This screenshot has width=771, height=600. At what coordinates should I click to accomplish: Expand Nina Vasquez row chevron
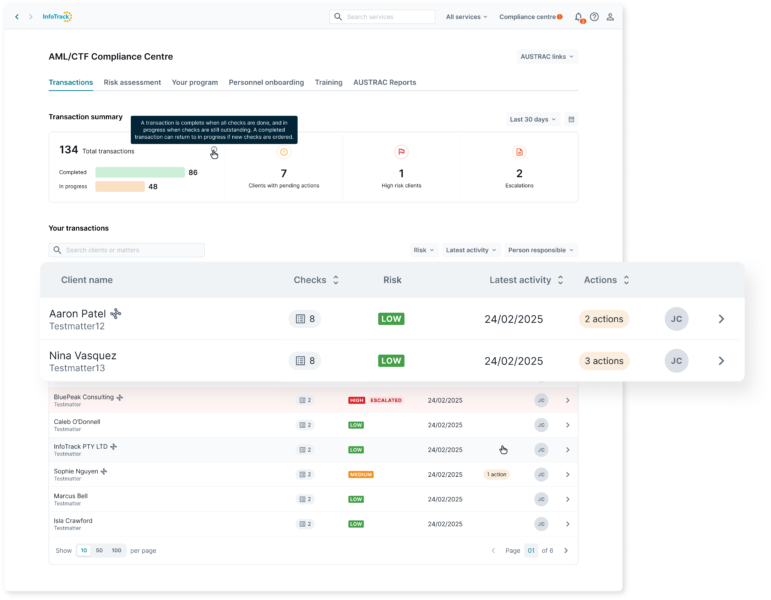(x=721, y=361)
